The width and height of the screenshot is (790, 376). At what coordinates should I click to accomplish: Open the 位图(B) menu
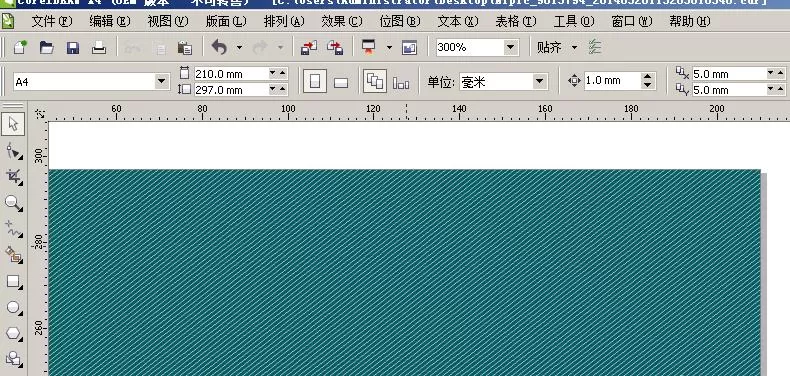point(400,22)
